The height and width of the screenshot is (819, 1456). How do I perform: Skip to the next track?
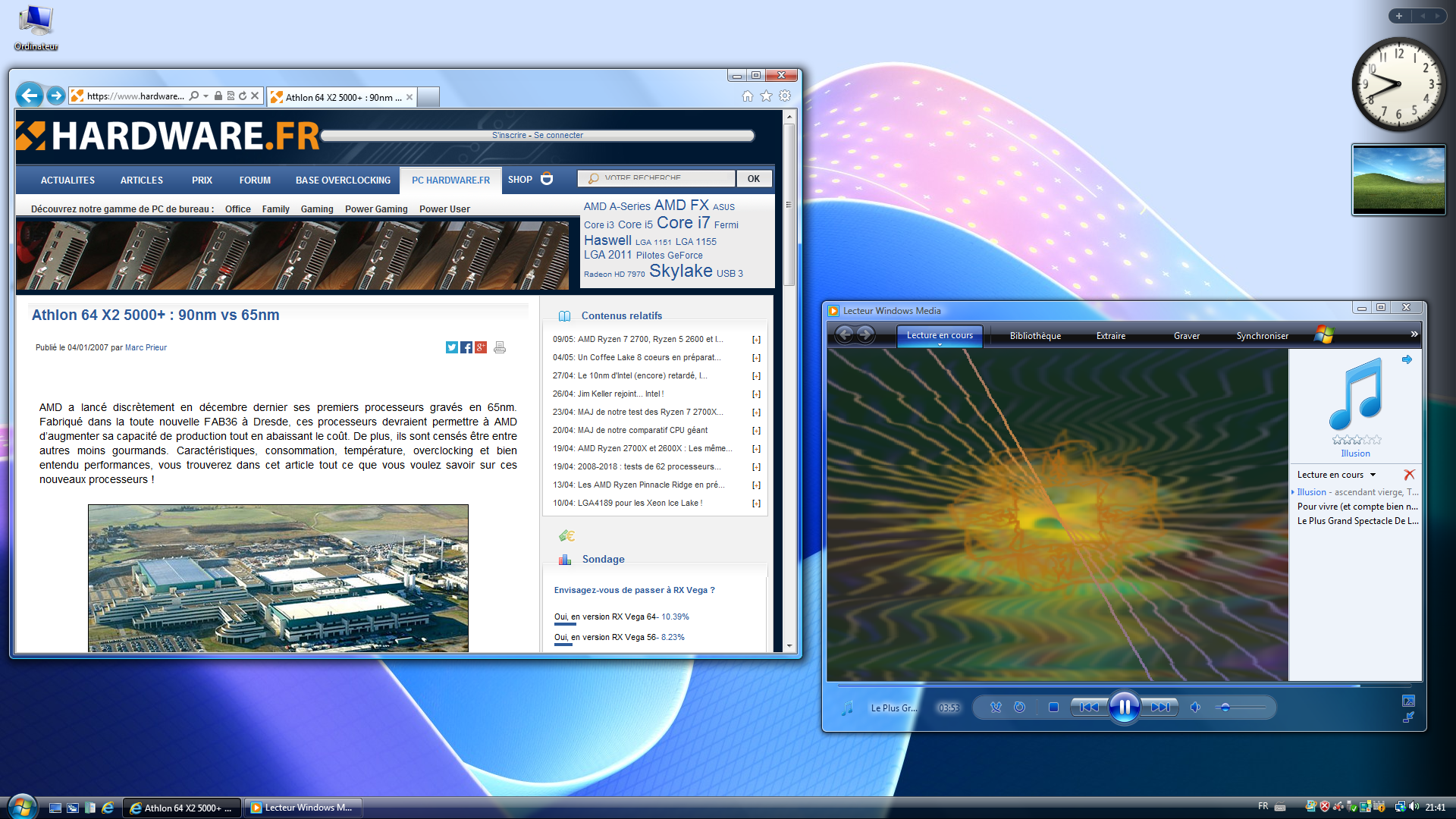(1160, 707)
